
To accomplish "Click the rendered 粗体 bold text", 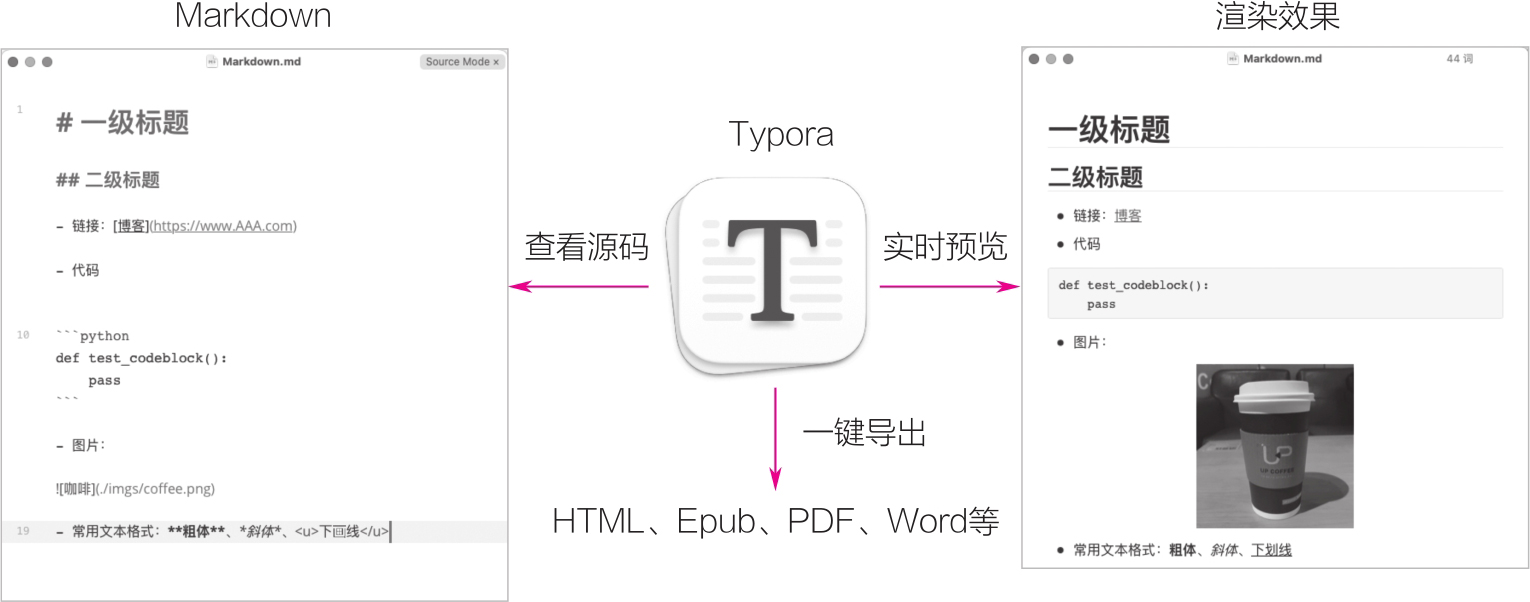I will pos(1182,550).
